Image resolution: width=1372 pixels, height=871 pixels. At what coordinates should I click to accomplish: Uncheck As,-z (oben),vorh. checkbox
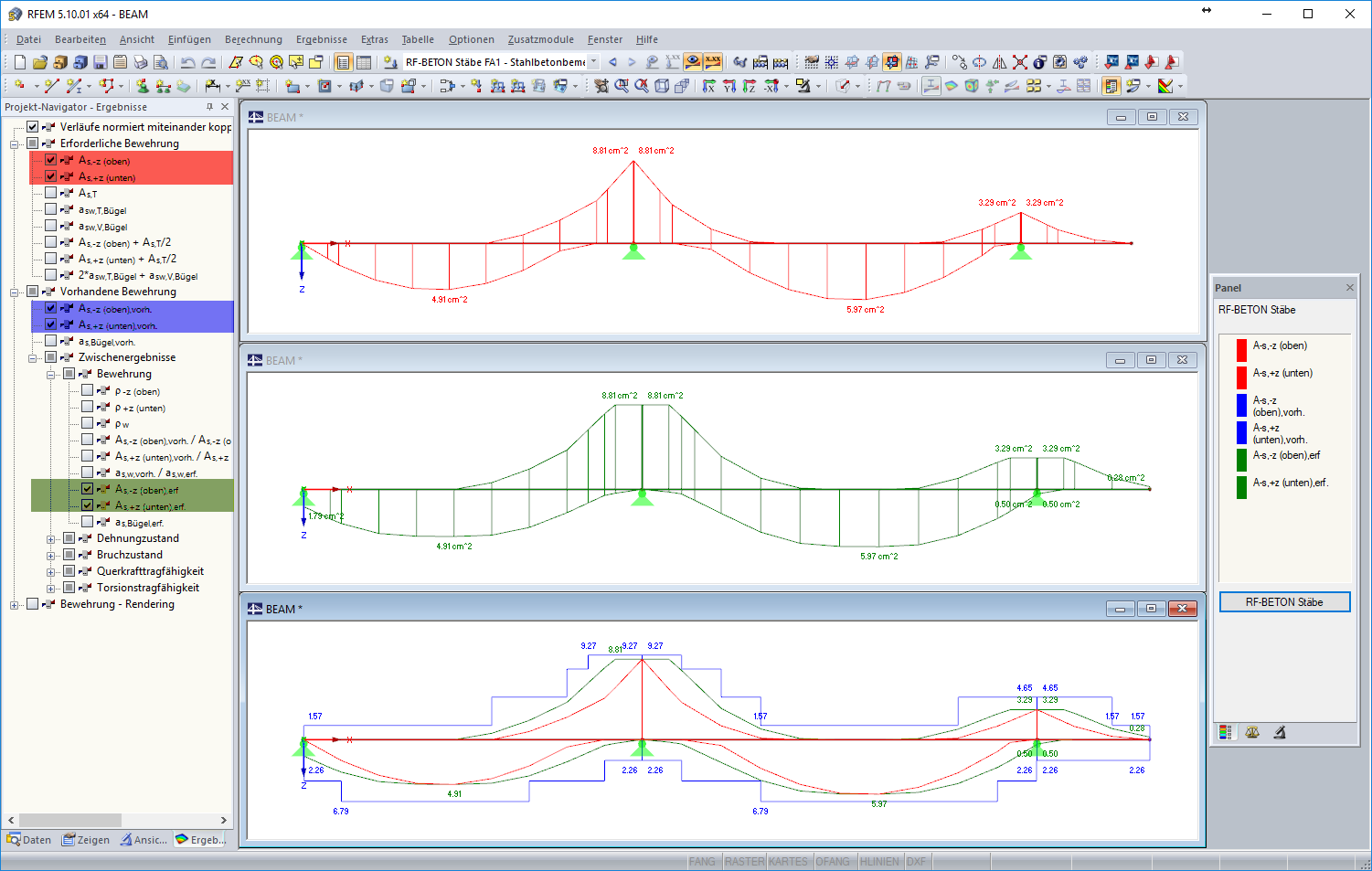(51, 308)
